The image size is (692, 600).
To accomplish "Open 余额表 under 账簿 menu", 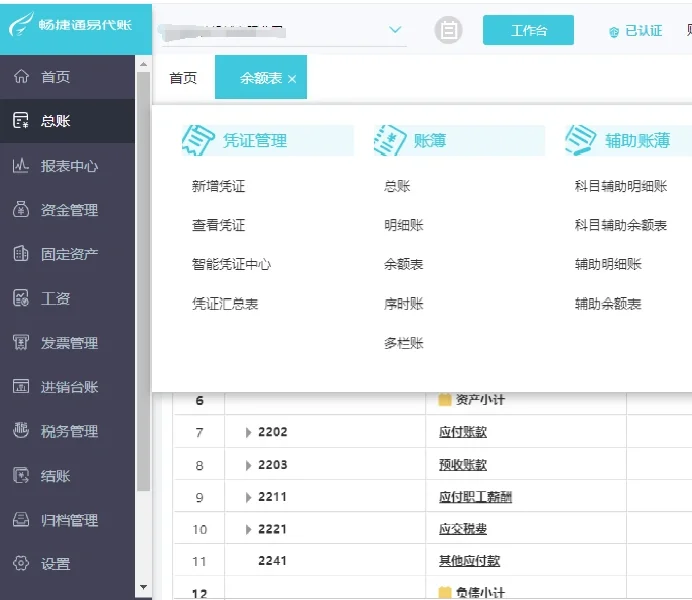I will pyautogui.click(x=404, y=264).
